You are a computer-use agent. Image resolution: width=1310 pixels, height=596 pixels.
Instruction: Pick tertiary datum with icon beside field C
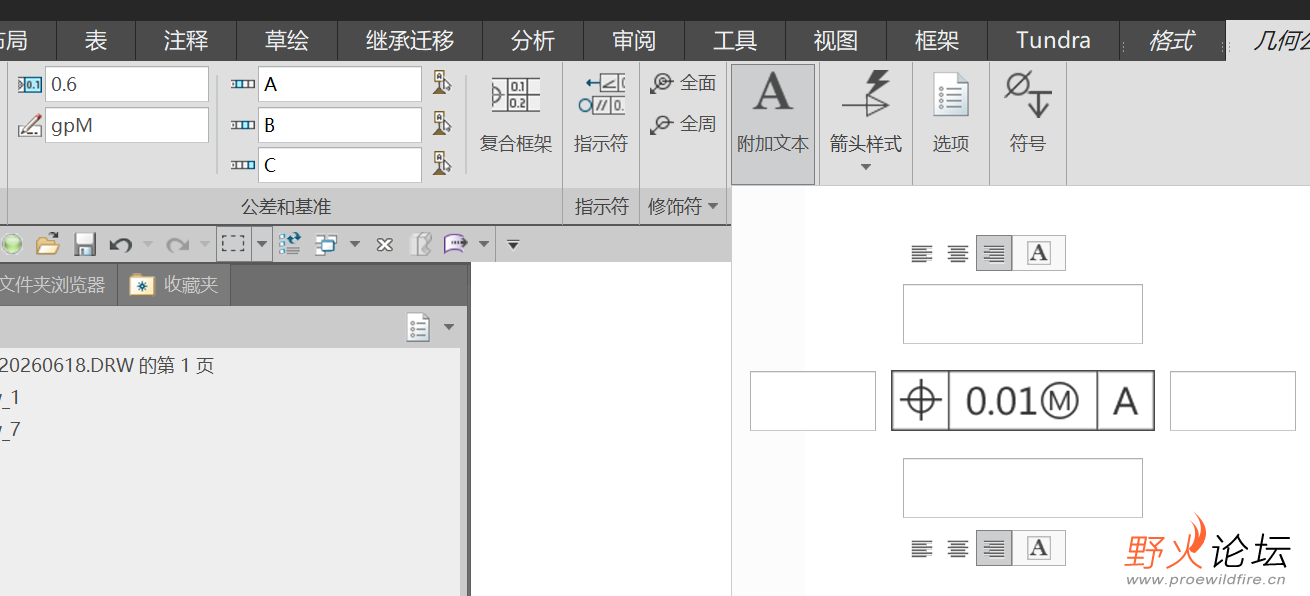[x=442, y=164]
